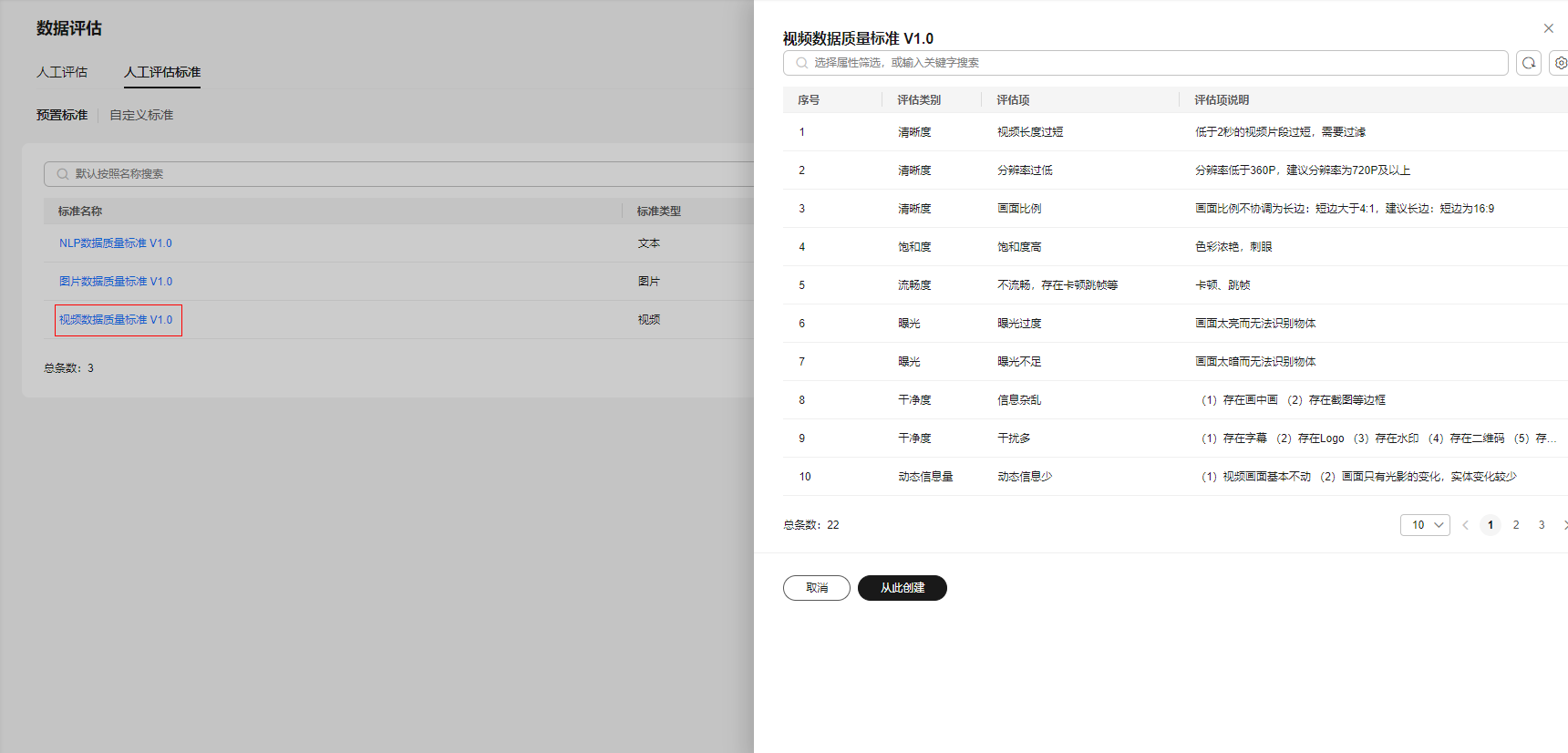The height and width of the screenshot is (753, 1568).
Task: Close the 视频数据质量标准 V1.0 panel
Action: pyautogui.click(x=1548, y=28)
